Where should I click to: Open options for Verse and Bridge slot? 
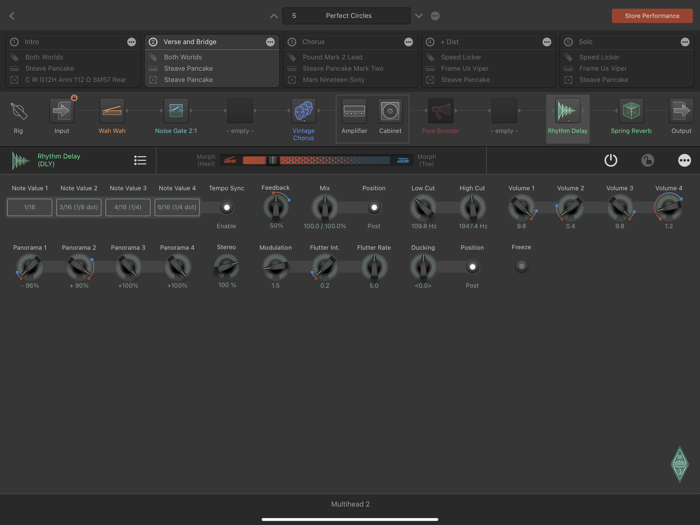click(x=270, y=42)
